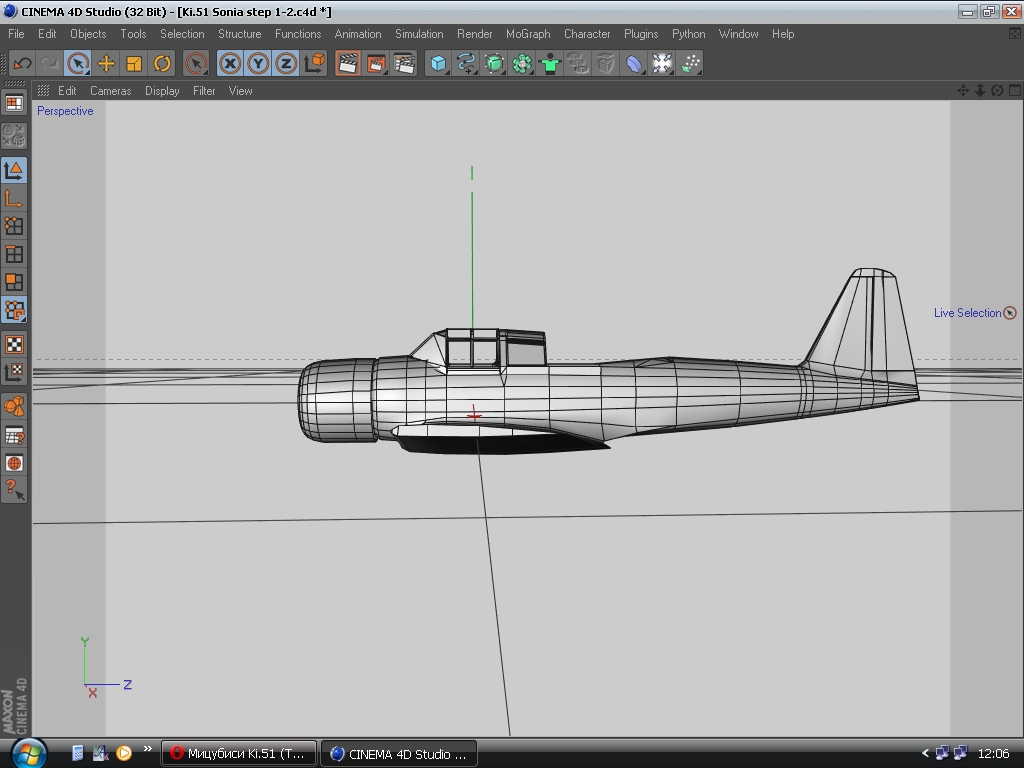Screen dimensions: 1024x768
Task: Add a Cube primitive object
Action: (438, 64)
